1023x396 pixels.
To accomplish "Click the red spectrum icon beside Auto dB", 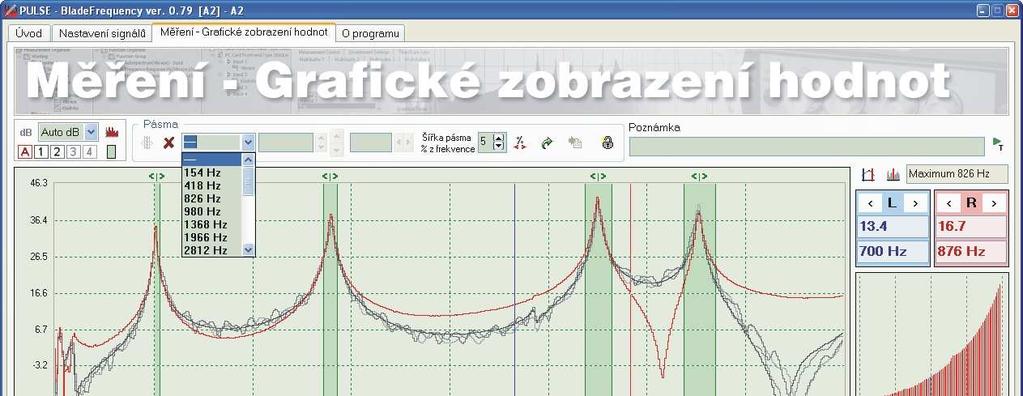I will click(x=112, y=132).
